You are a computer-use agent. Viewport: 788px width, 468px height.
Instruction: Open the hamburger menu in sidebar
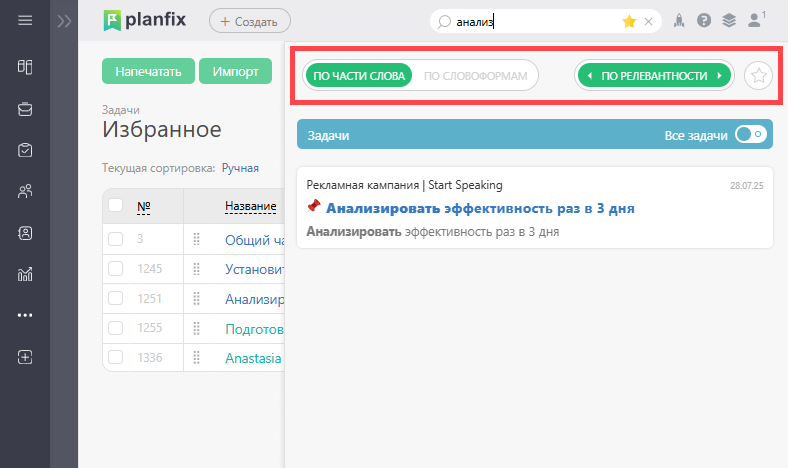click(25, 20)
